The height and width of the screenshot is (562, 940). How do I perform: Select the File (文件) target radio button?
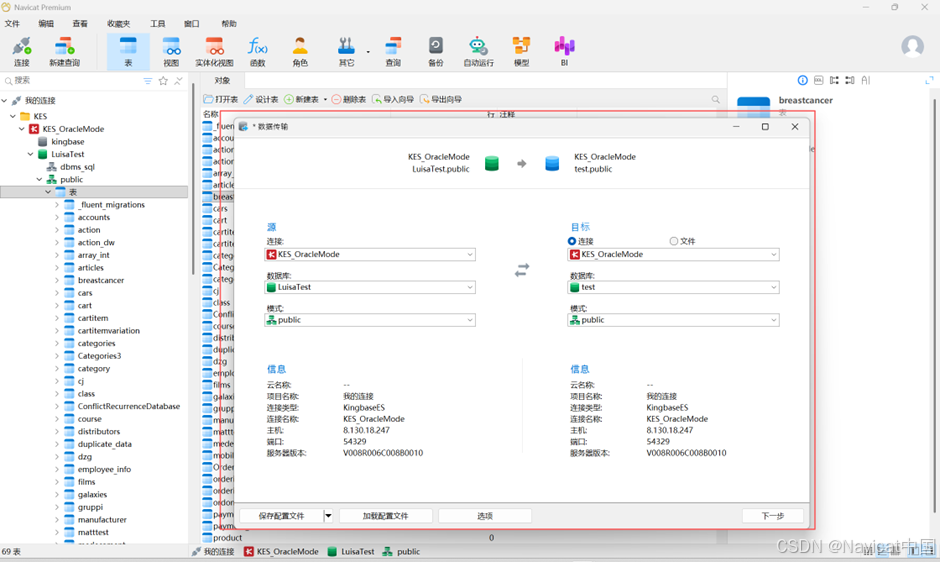(x=674, y=241)
